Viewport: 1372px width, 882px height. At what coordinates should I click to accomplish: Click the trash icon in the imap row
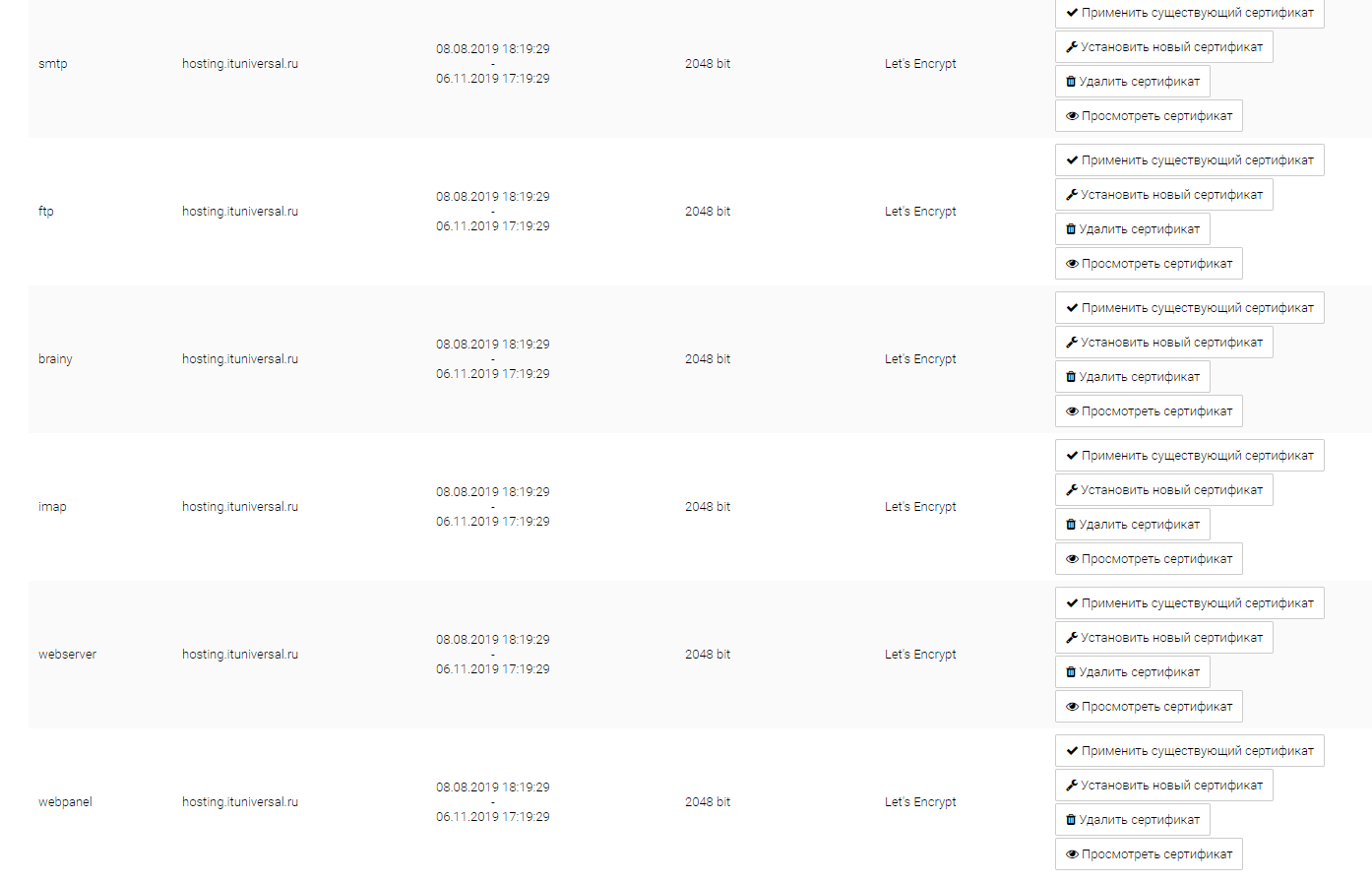click(1071, 525)
